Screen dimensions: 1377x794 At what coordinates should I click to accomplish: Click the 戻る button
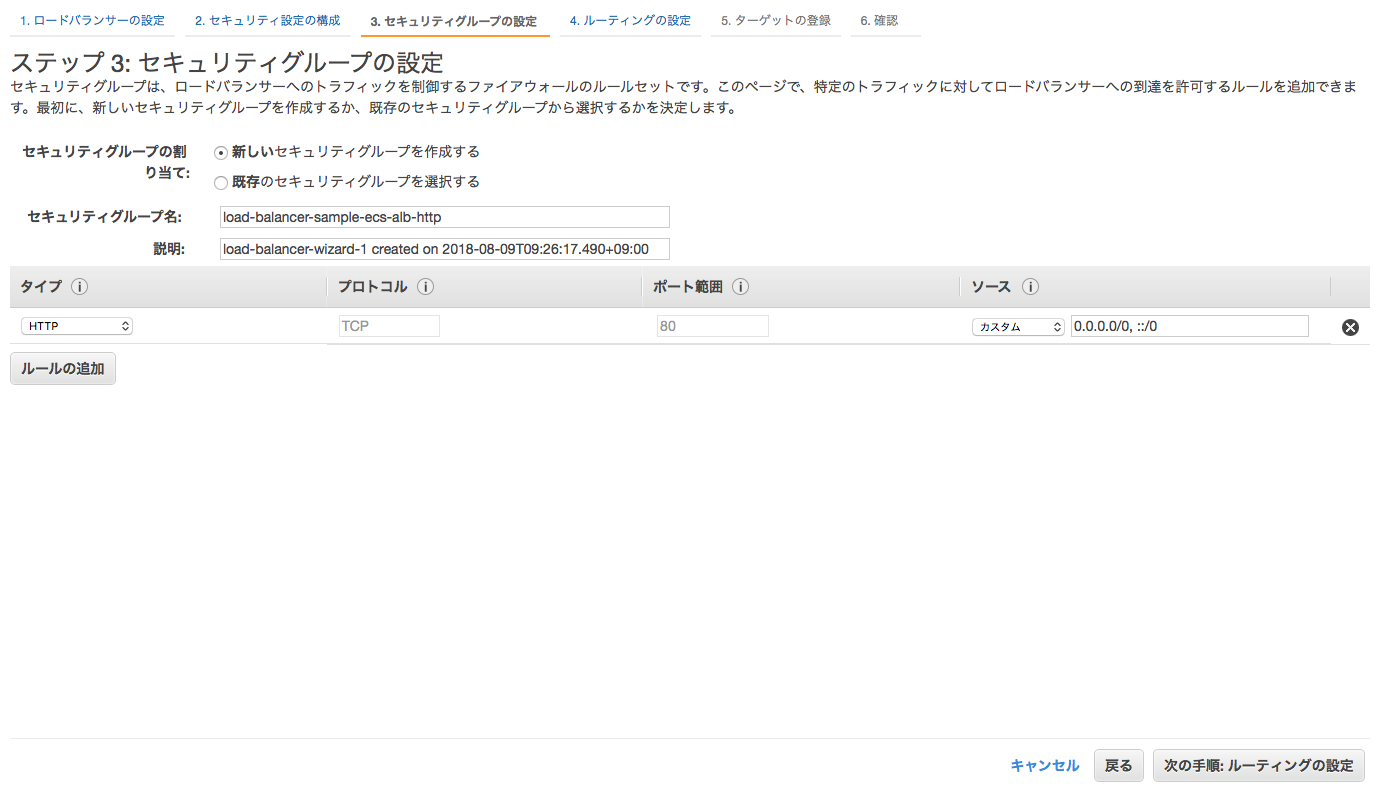1118,766
